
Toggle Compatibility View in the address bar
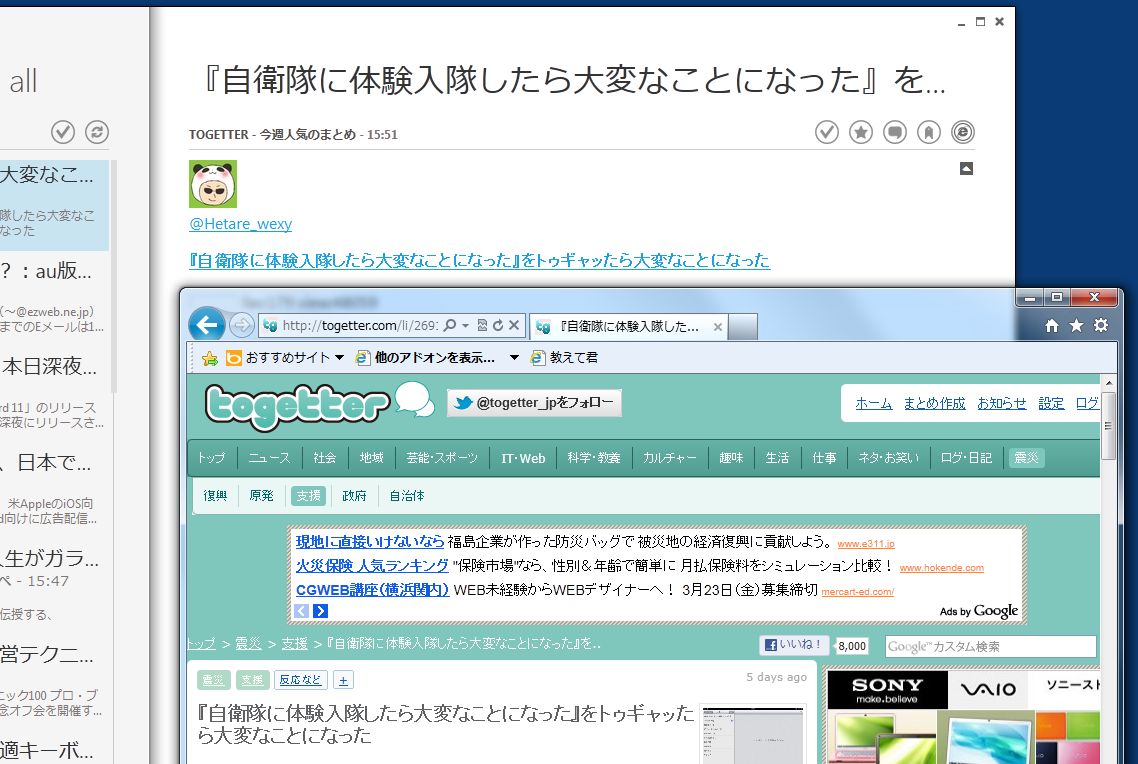click(482, 325)
